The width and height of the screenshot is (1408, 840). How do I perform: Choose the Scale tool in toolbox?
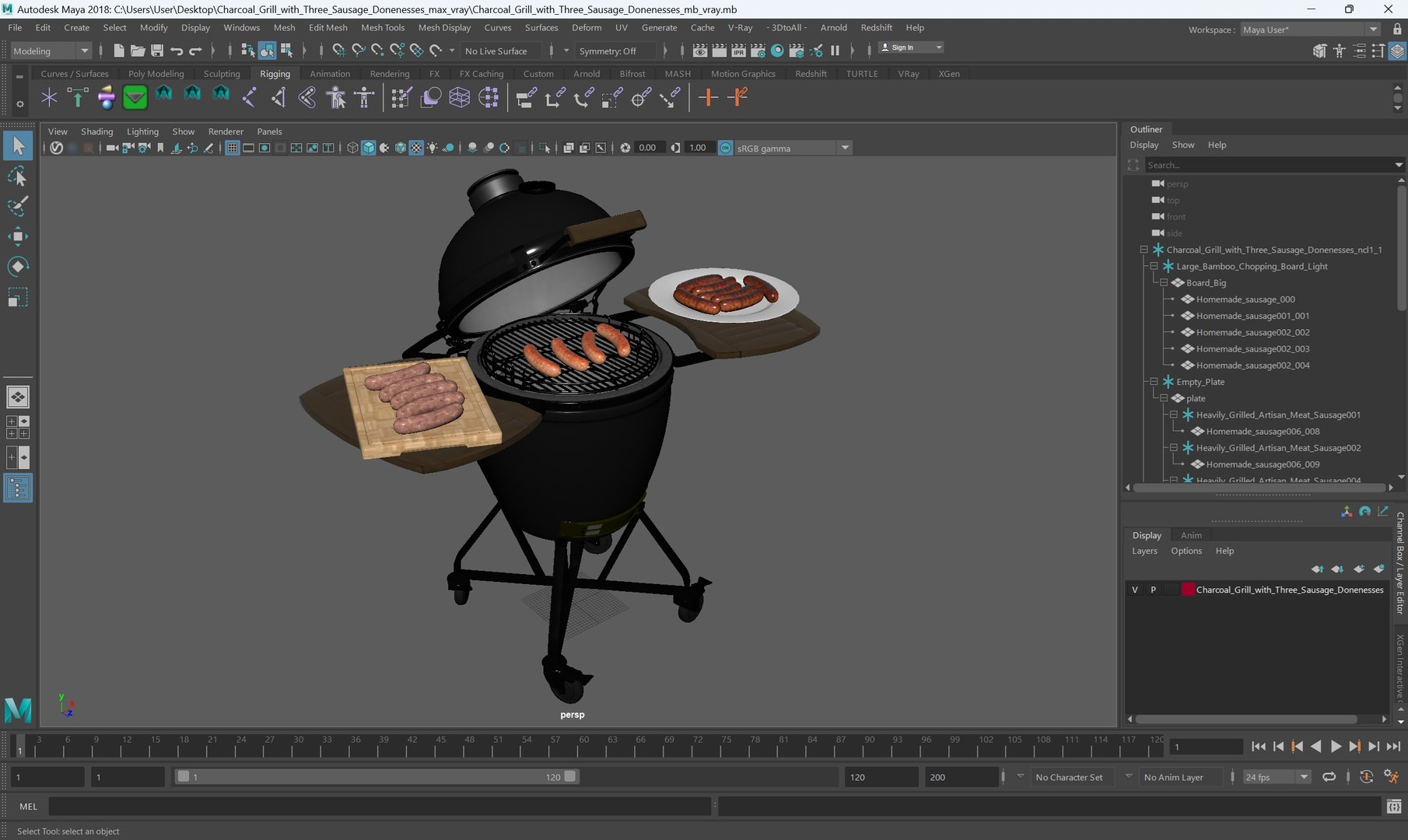click(x=17, y=297)
